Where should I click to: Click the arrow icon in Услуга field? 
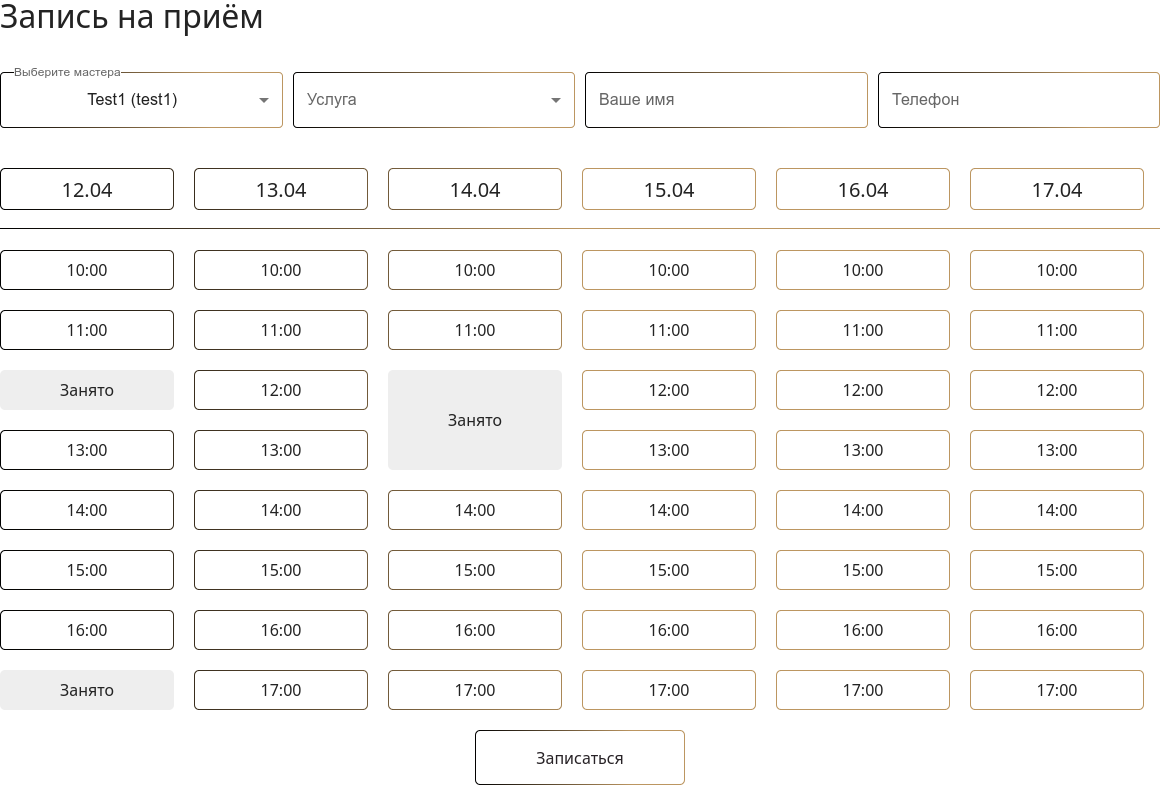[556, 100]
